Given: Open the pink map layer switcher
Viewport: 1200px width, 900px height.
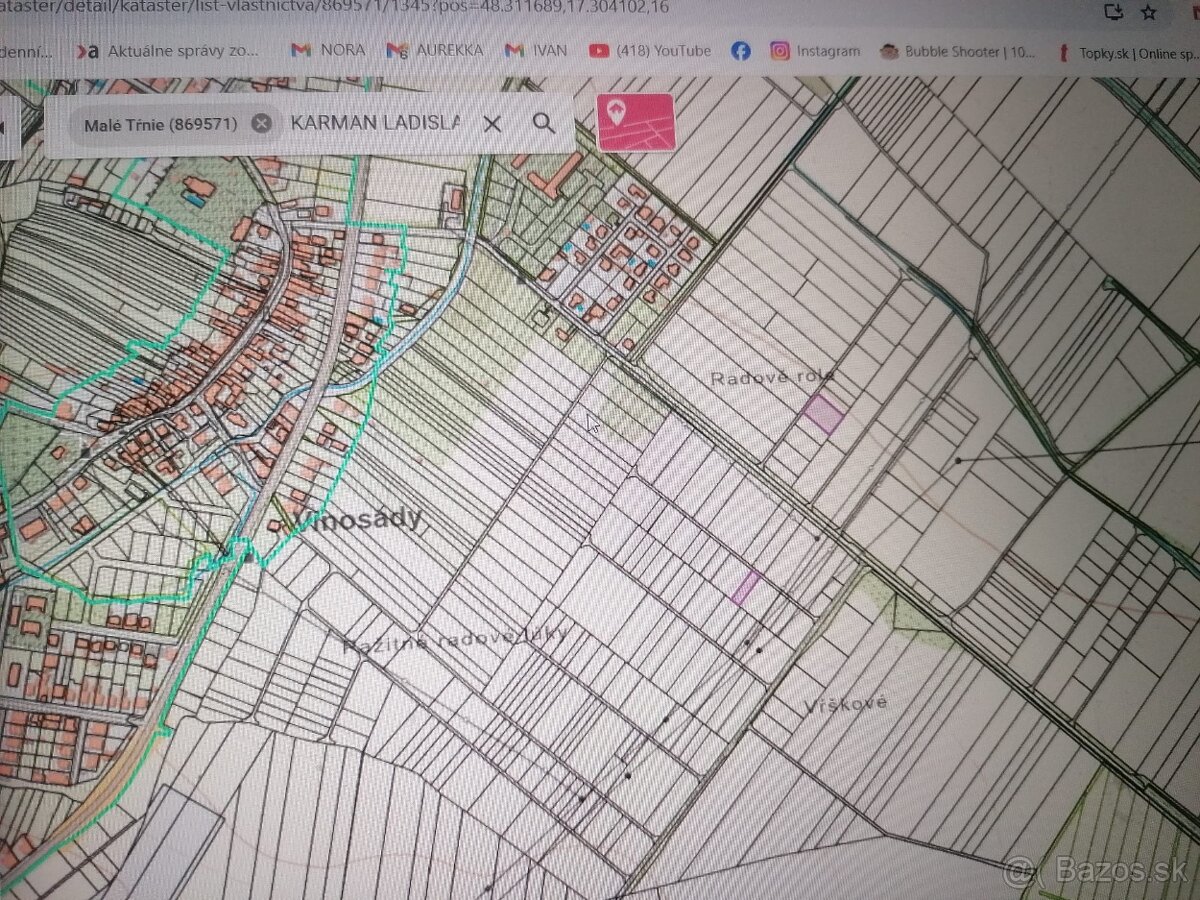Looking at the screenshot, I should click(635, 122).
